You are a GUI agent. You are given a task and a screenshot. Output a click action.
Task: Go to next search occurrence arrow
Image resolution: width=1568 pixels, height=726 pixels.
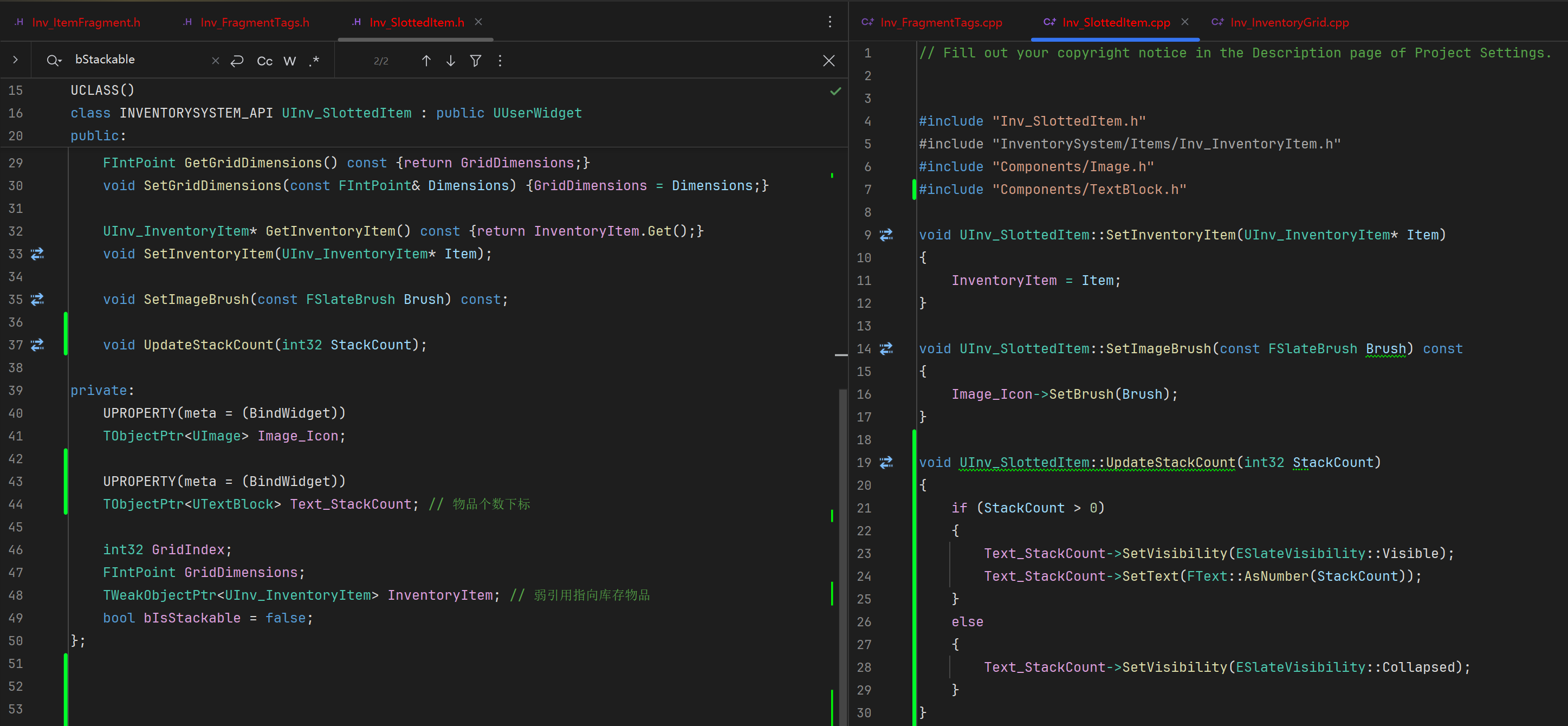pos(450,60)
